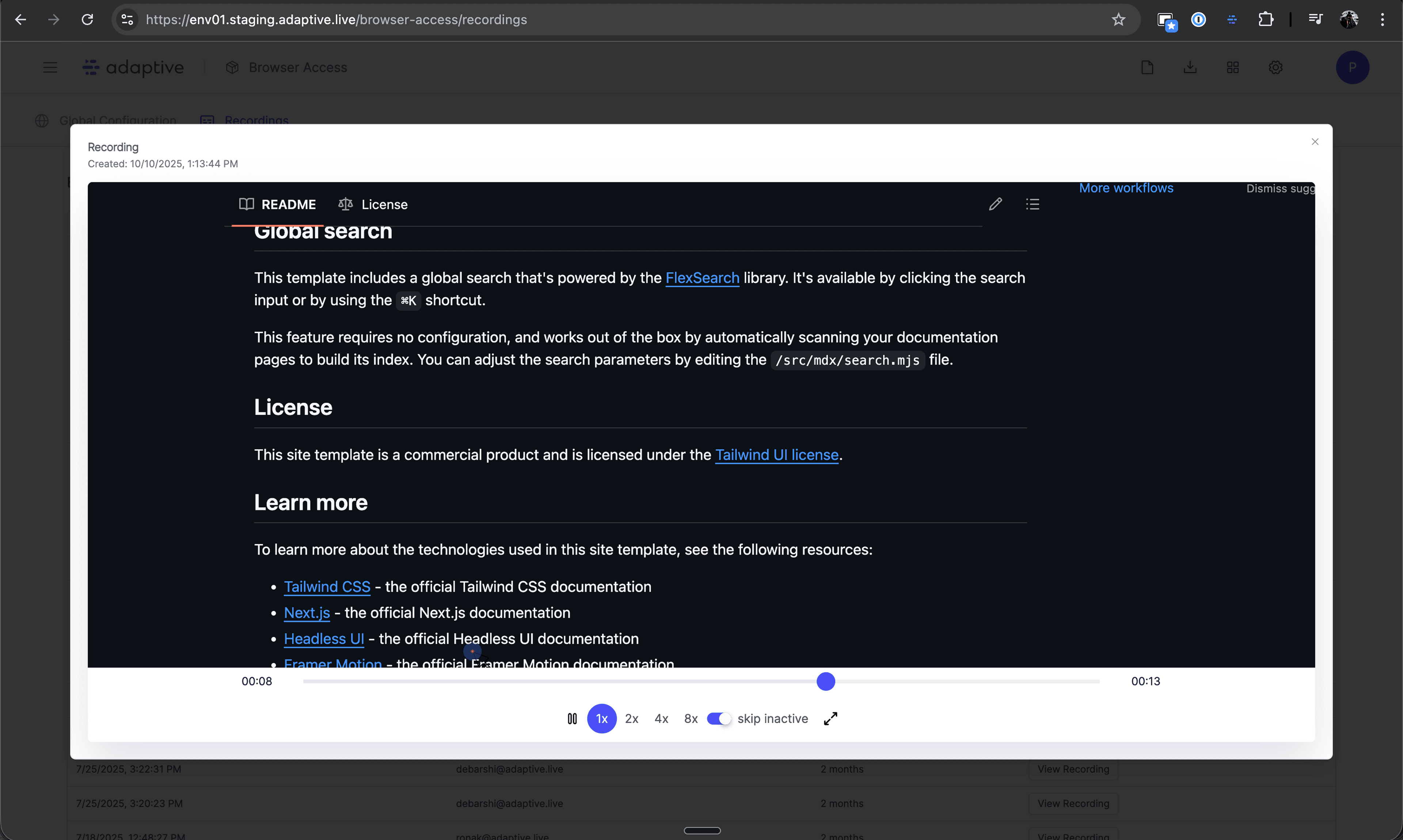Enter fullscreen with the expand icon
This screenshot has width=1403, height=840.
pos(830,719)
